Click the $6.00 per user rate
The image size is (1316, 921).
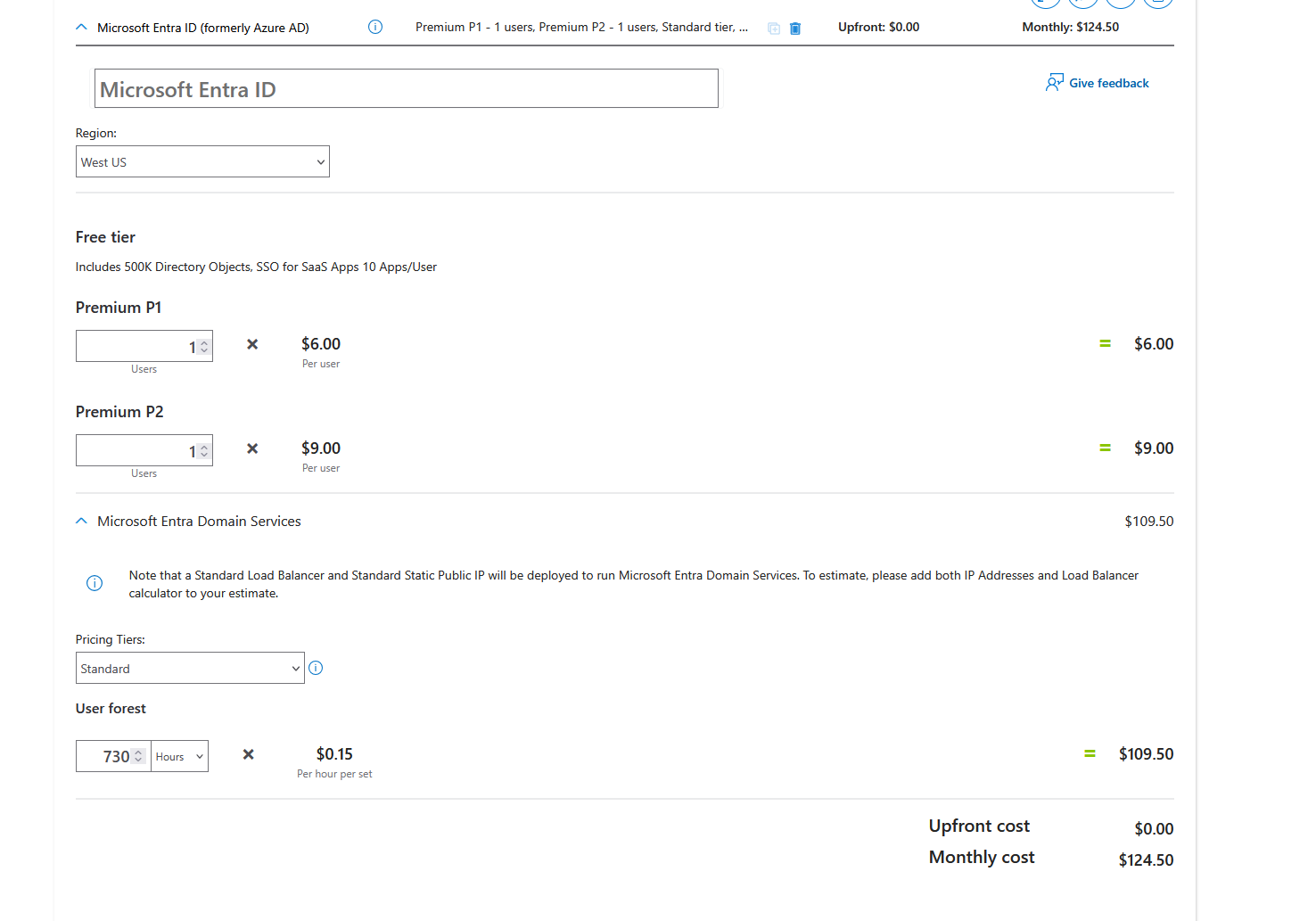(x=321, y=344)
